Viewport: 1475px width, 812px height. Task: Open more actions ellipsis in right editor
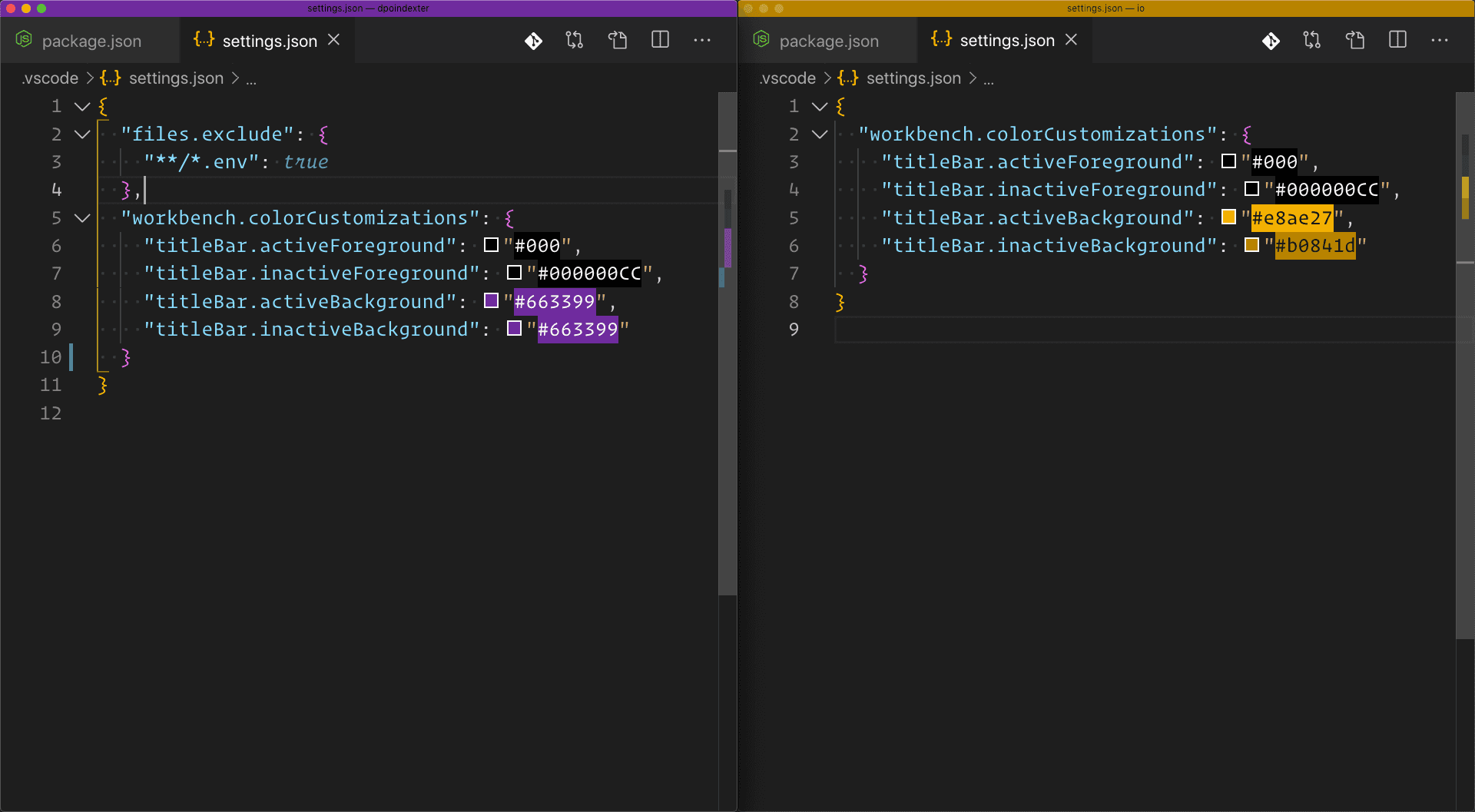click(x=1440, y=40)
